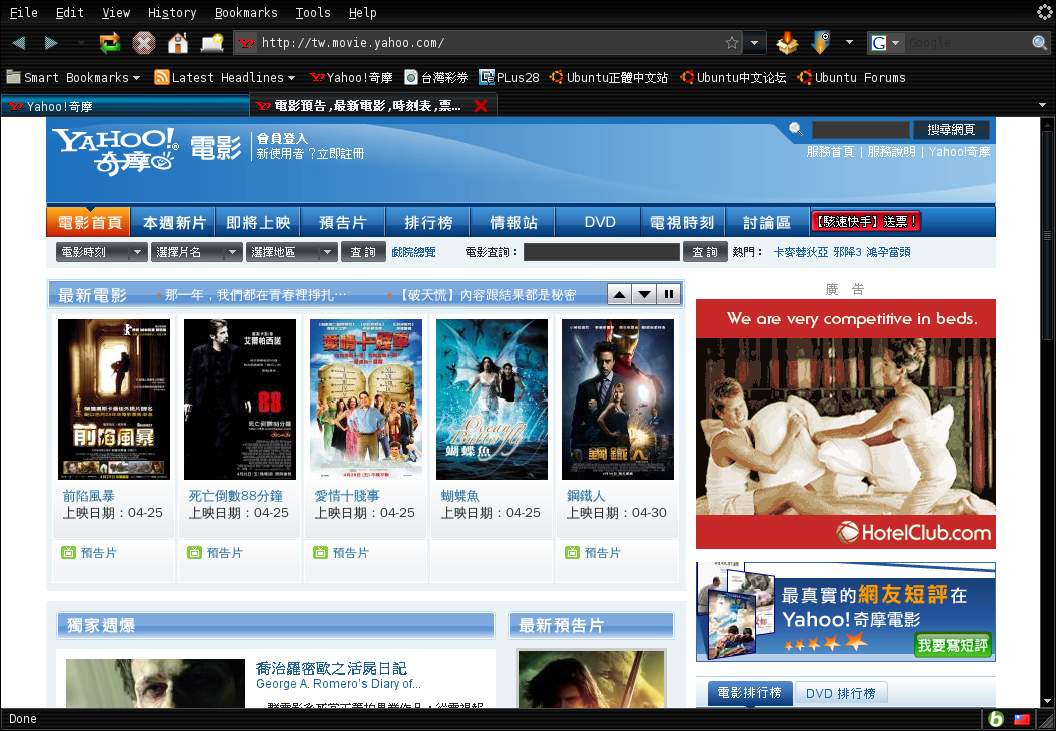Open the DVD nav tab

pos(599,222)
